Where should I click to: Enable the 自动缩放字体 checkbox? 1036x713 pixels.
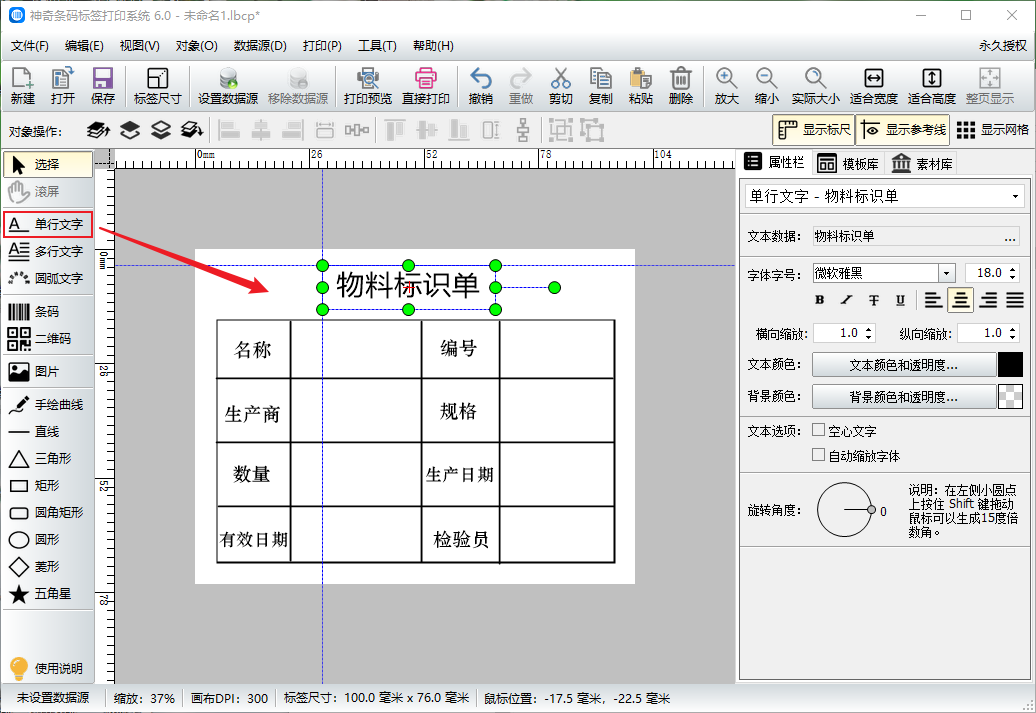click(818, 455)
